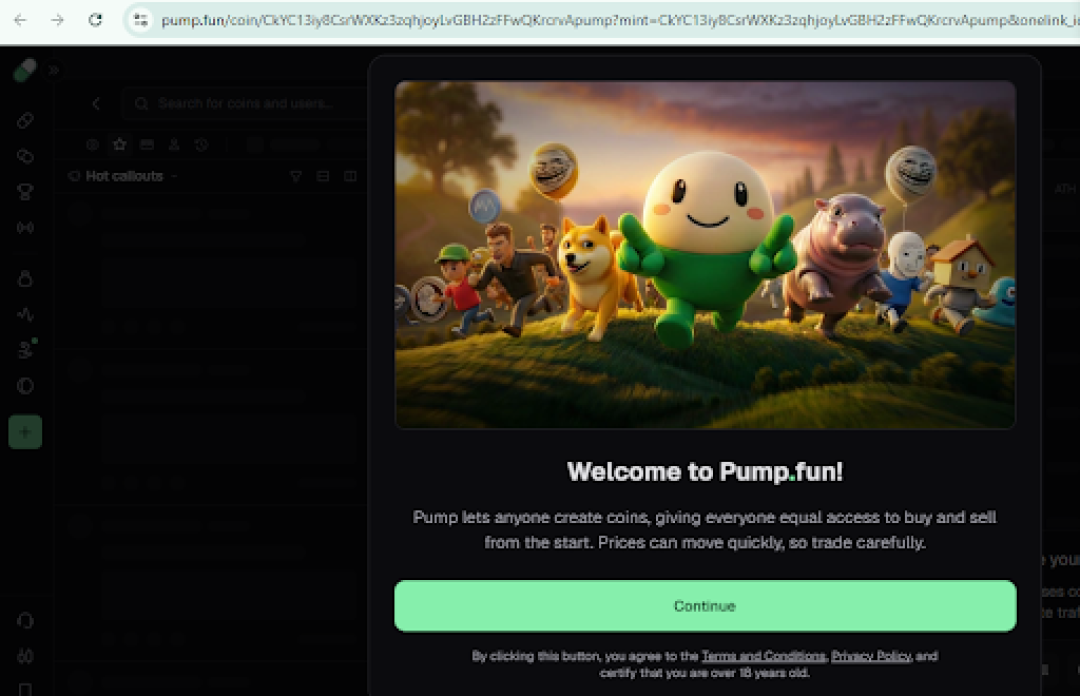1080x696 pixels.
Task: Open the Privacy Policy link
Action: [x=871, y=656]
